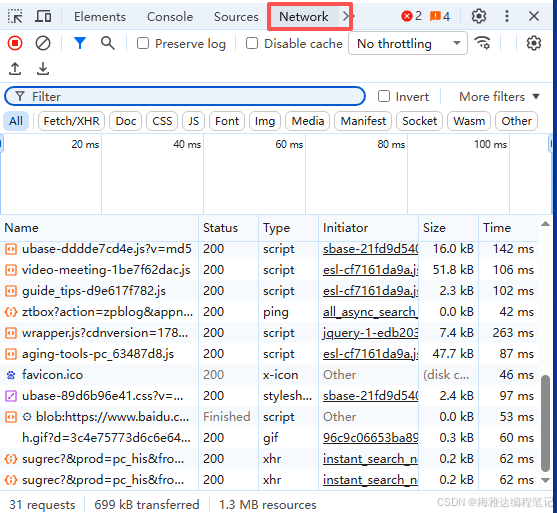Enable the Disable cache checkbox
The width and height of the screenshot is (557, 513).
252,43
